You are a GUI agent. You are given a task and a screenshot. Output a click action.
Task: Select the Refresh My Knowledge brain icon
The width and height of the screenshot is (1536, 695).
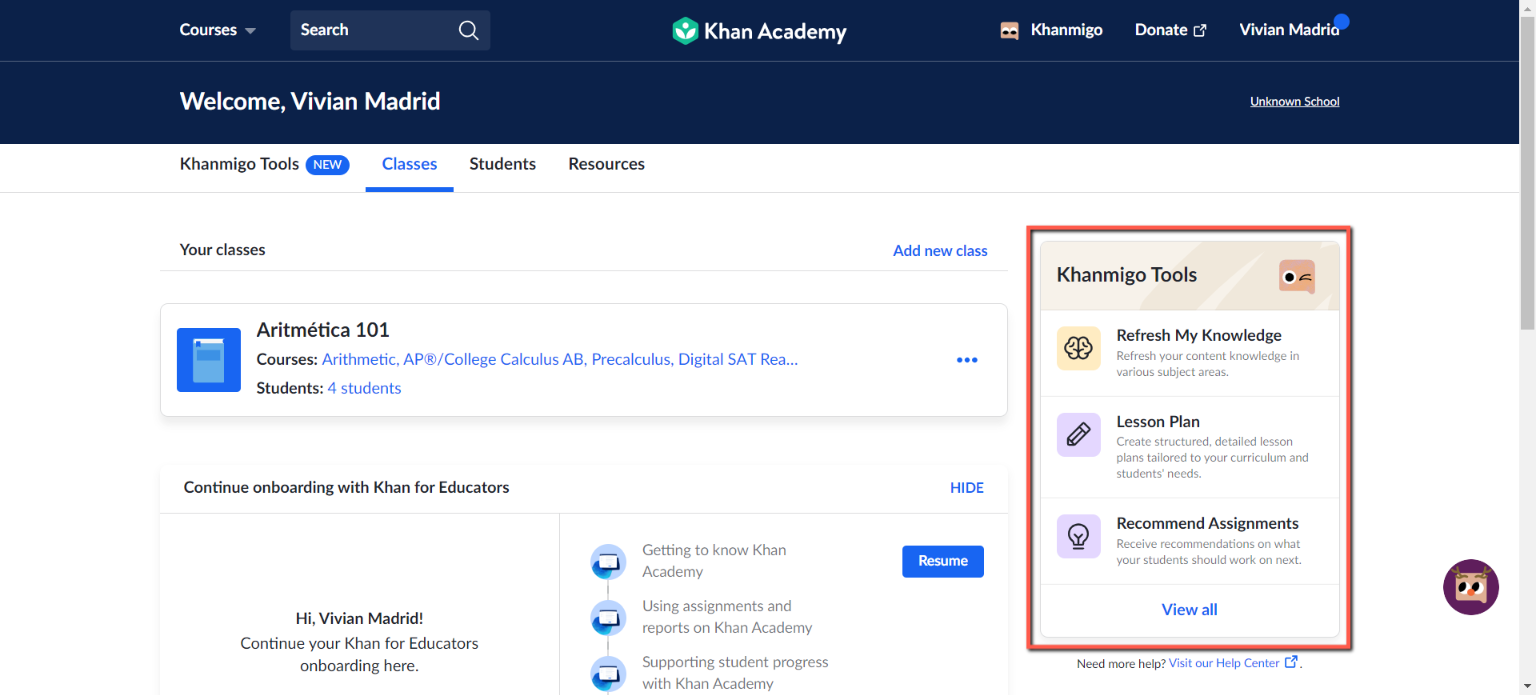coord(1078,348)
